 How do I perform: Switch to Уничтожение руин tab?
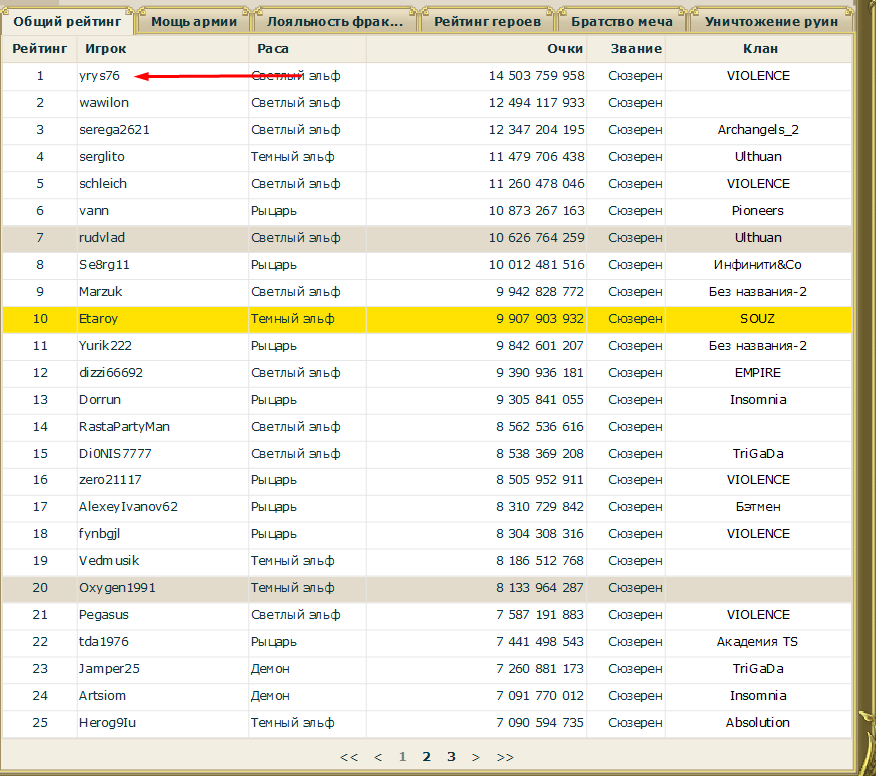771,21
